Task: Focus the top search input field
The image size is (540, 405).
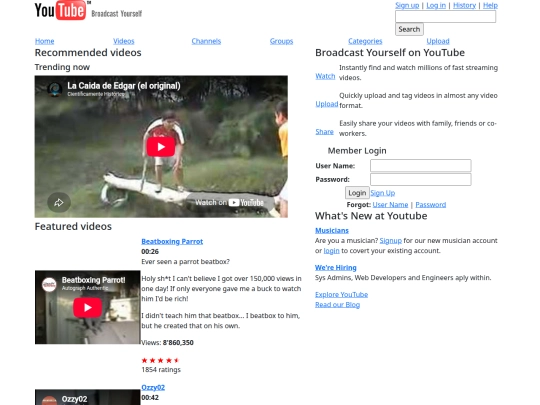Action: point(445,17)
